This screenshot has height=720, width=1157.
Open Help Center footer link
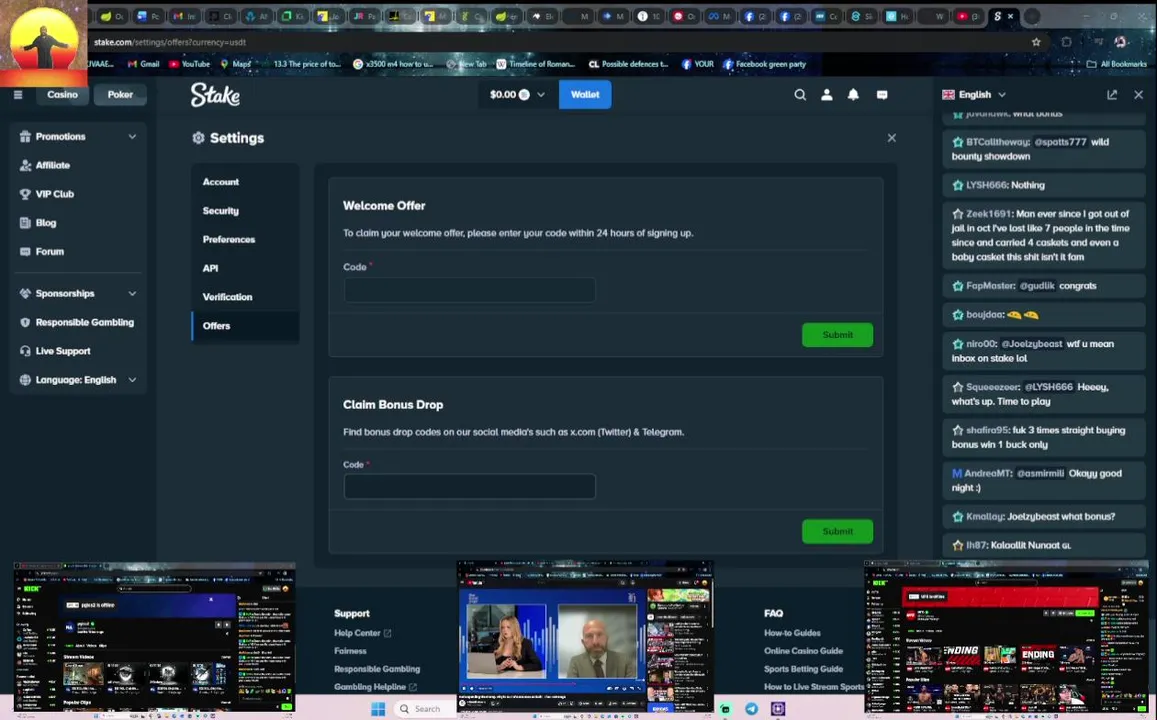[x=362, y=633]
